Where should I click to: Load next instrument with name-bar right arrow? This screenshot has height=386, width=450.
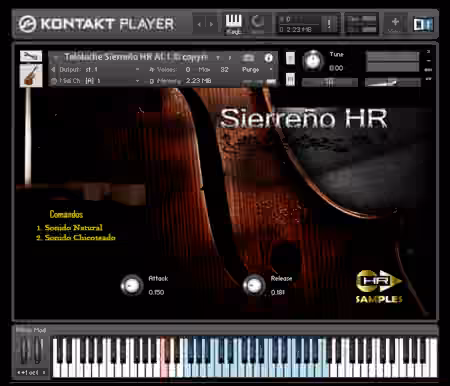(230, 58)
